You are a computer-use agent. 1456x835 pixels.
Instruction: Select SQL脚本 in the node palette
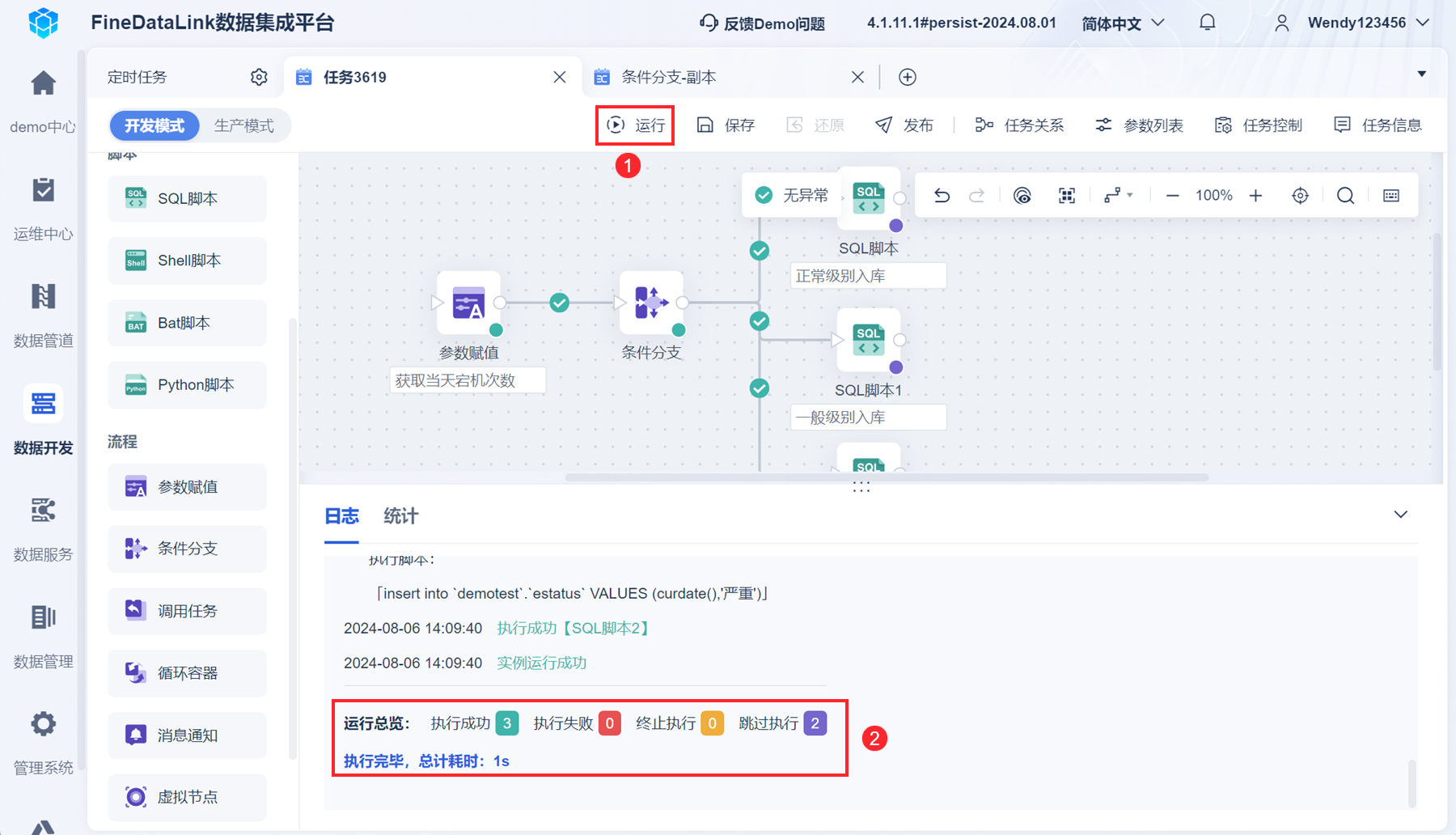point(187,198)
